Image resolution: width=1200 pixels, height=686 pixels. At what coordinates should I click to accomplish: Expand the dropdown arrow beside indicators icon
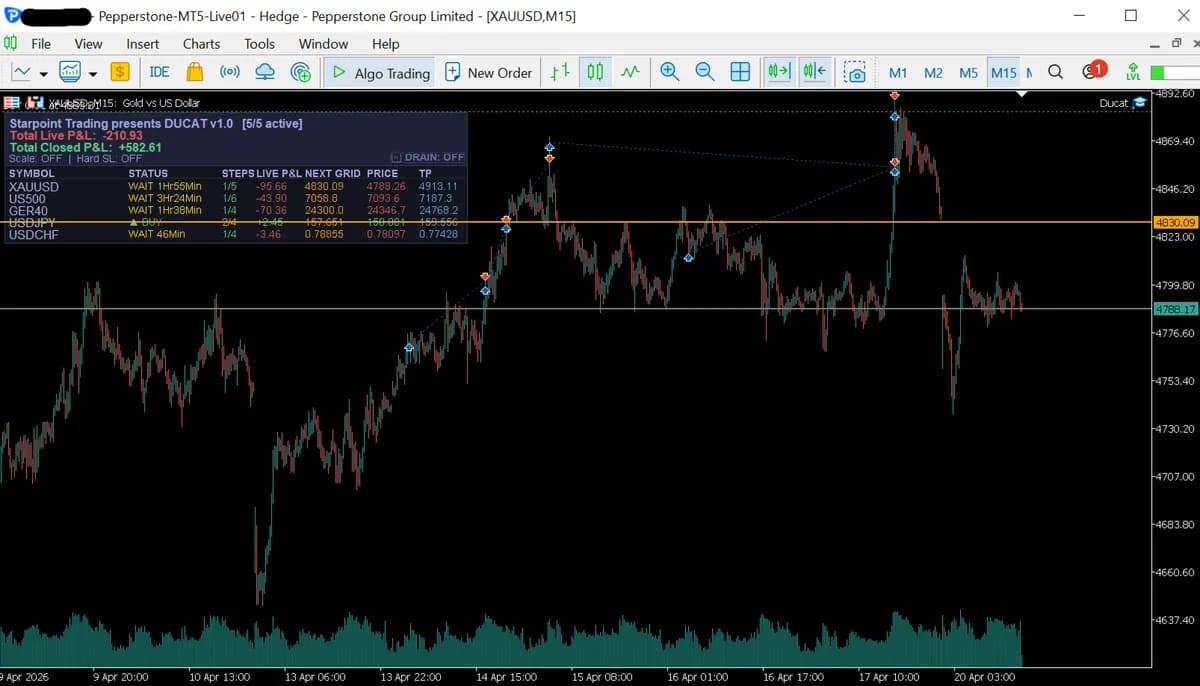click(x=93, y=73)
